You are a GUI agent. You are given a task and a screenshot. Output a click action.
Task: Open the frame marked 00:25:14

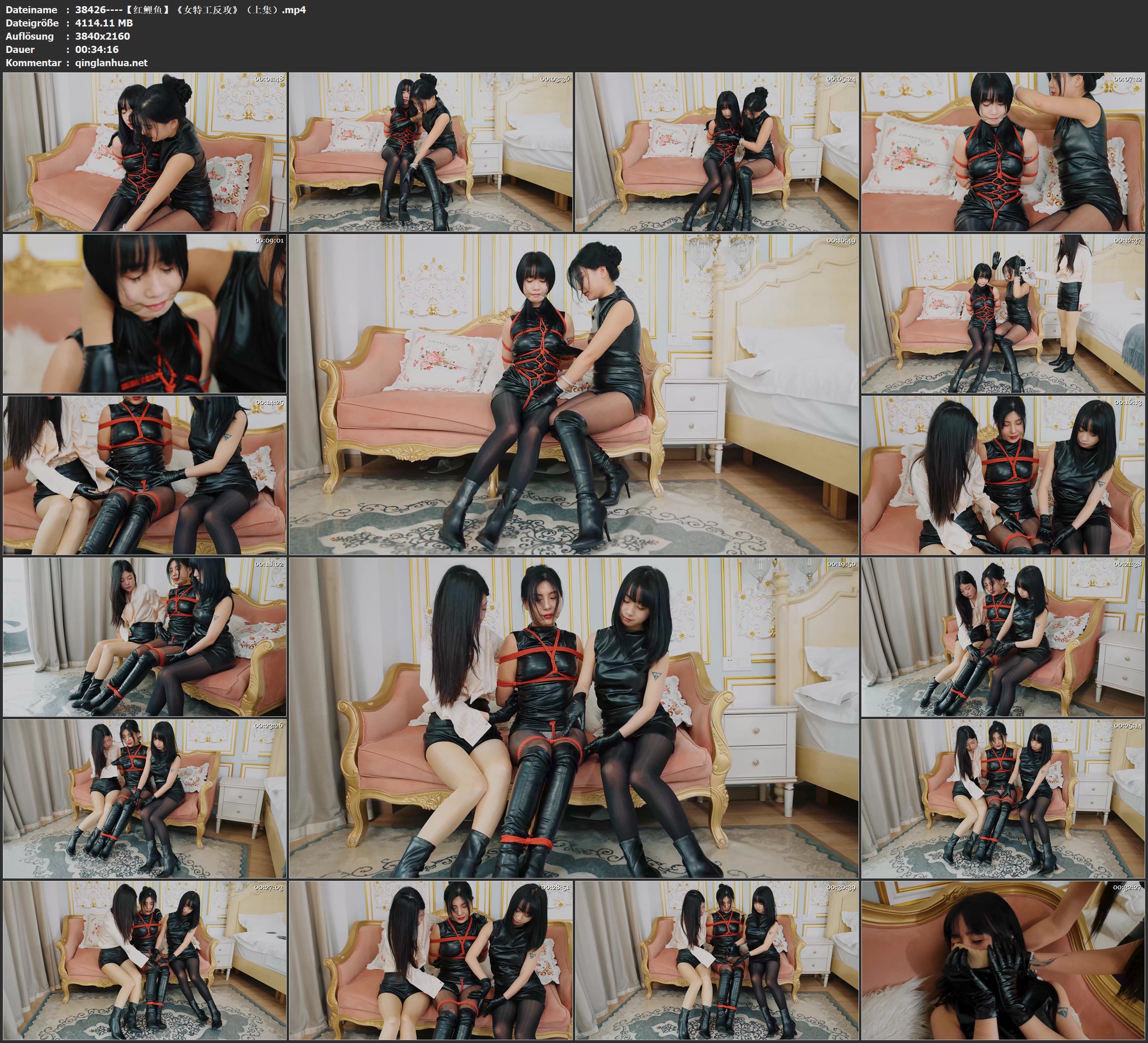tap(1003, 798)
